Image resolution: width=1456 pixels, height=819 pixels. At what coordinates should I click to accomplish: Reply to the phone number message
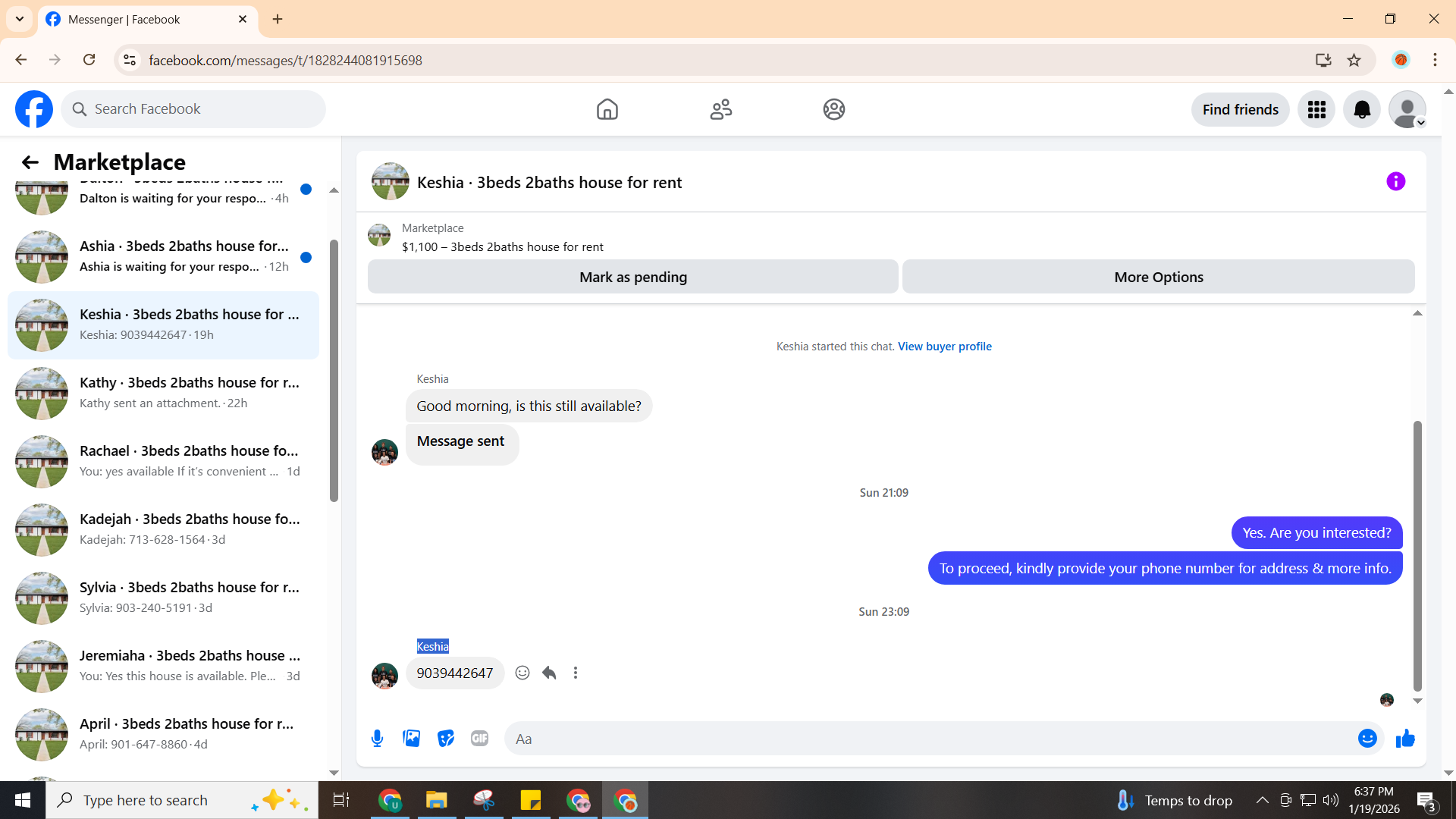(x=549, y=673)
